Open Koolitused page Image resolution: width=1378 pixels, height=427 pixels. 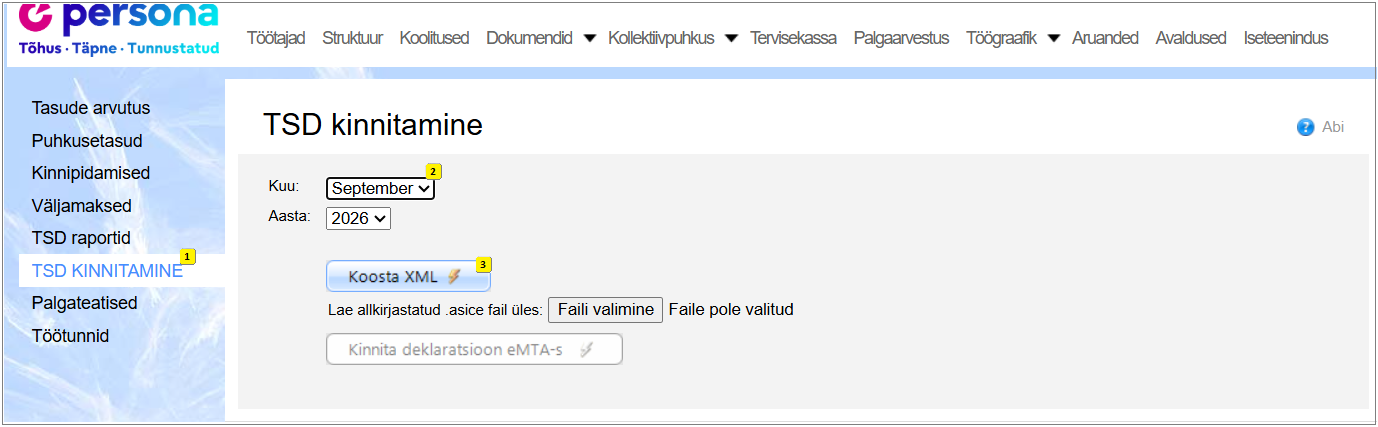click(x=434, y=38)
